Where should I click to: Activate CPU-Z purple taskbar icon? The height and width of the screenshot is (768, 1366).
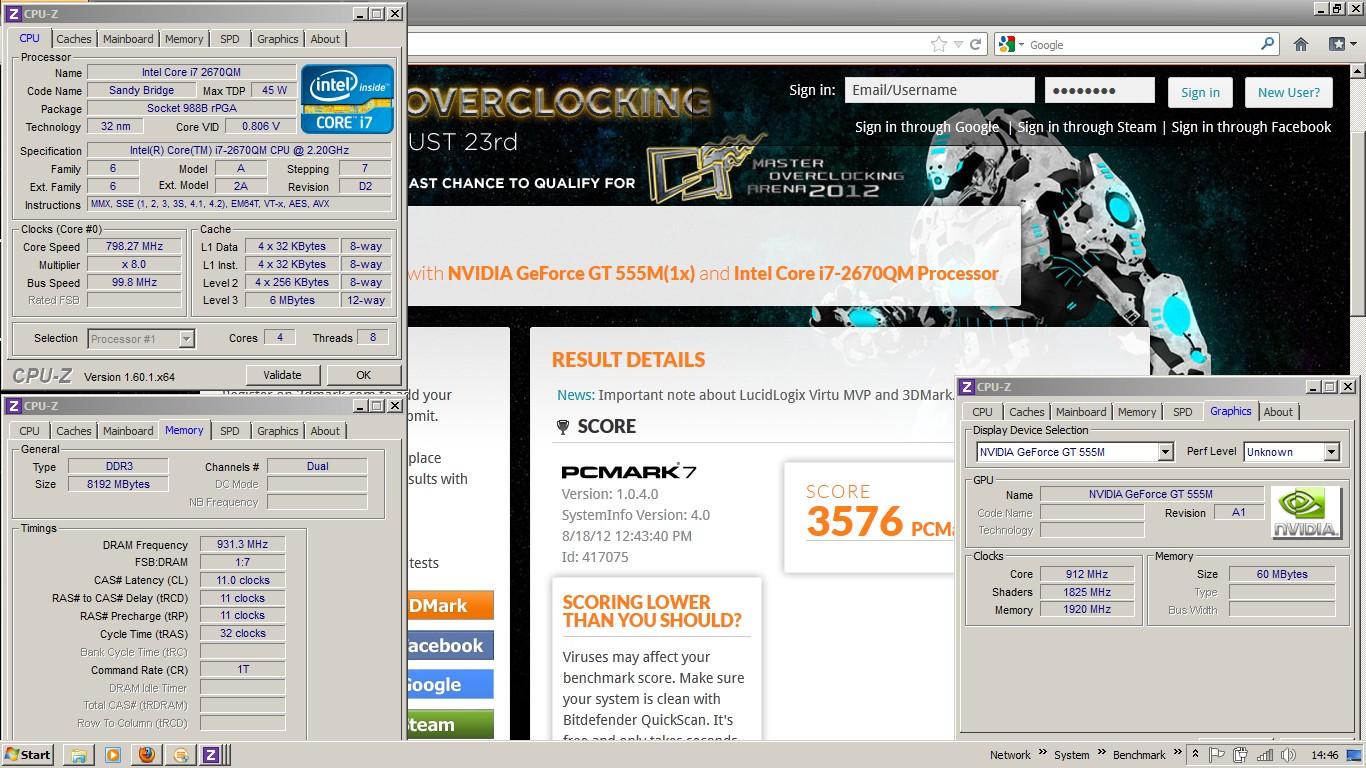211,755
